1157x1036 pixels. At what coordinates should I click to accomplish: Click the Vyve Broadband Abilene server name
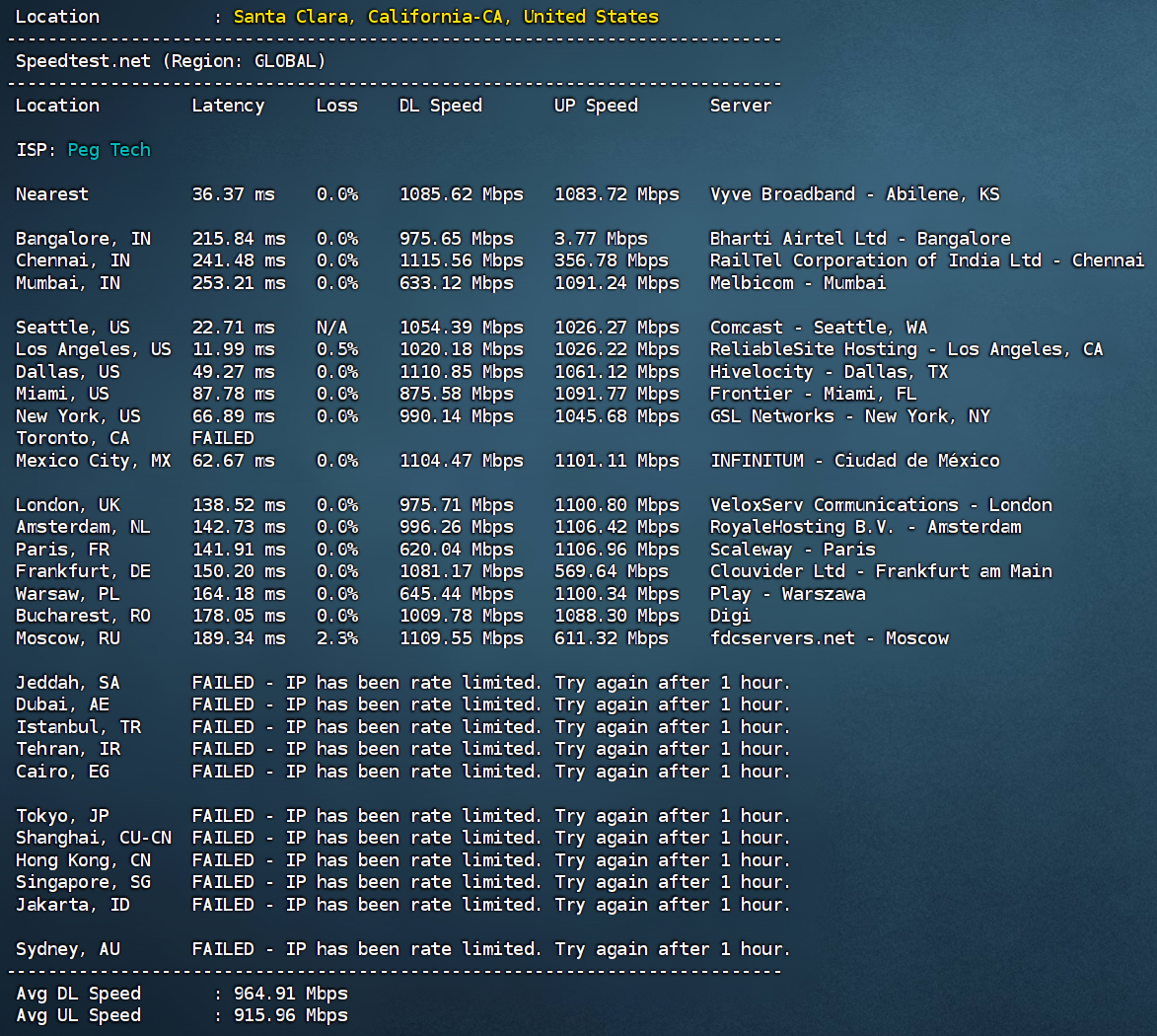[x=854, y=194]
